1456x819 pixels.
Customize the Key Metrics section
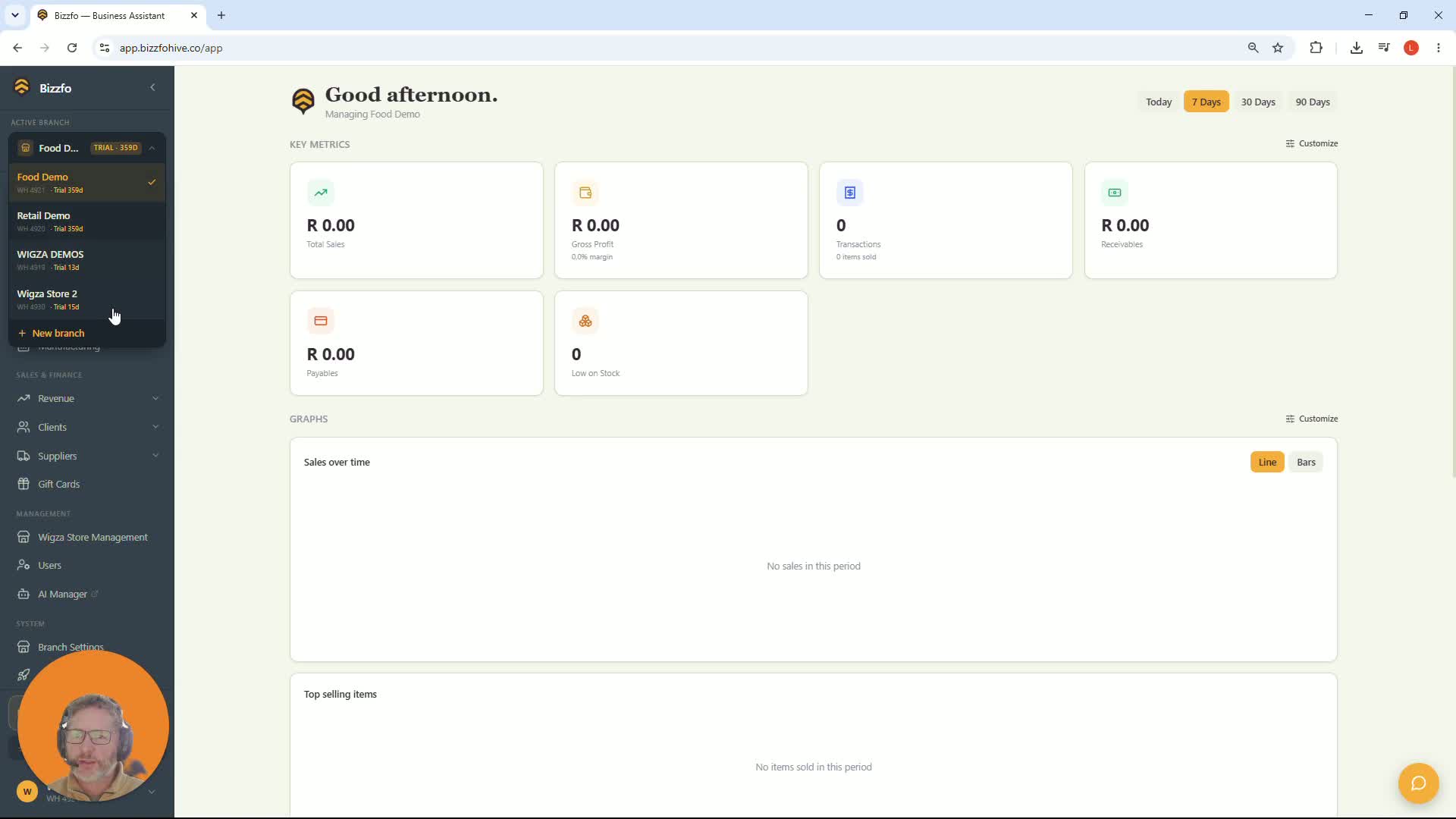[x=1312, y=143]
